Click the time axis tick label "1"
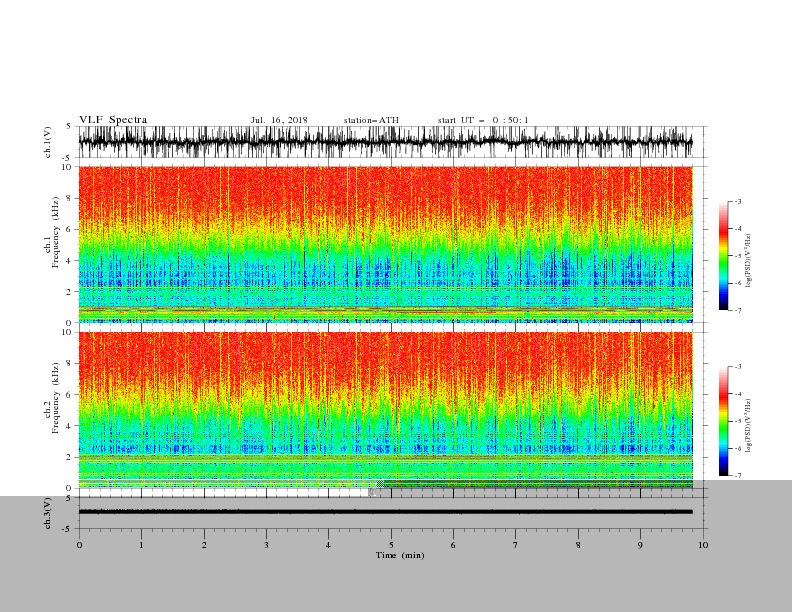The image size is (792, 612). coord(141,545)
